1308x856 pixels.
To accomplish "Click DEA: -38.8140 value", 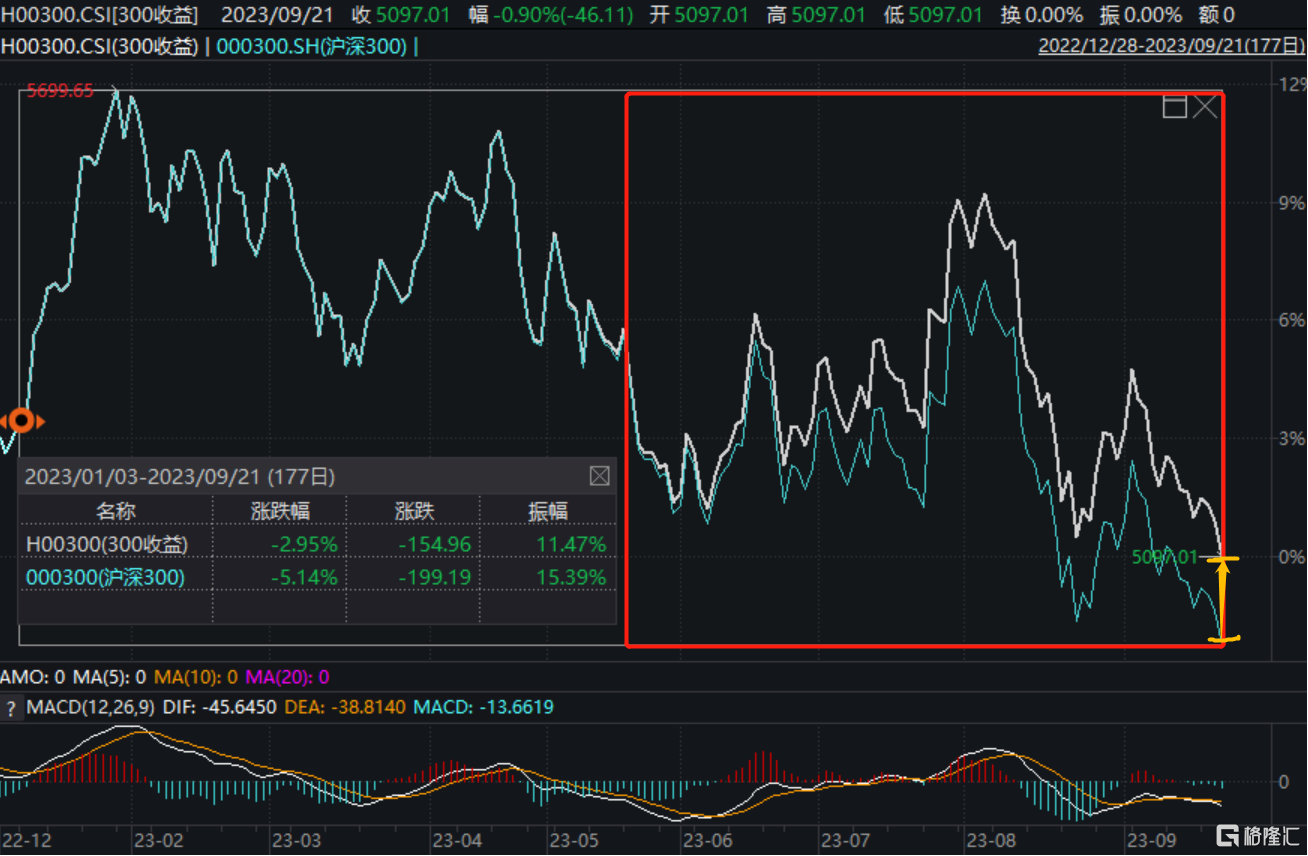I will (x=346, y=708).
